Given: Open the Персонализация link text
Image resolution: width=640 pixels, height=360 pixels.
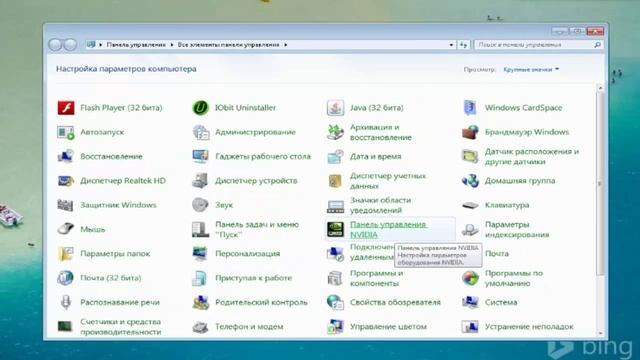Looking at the screenshot, I should point(248,253).
